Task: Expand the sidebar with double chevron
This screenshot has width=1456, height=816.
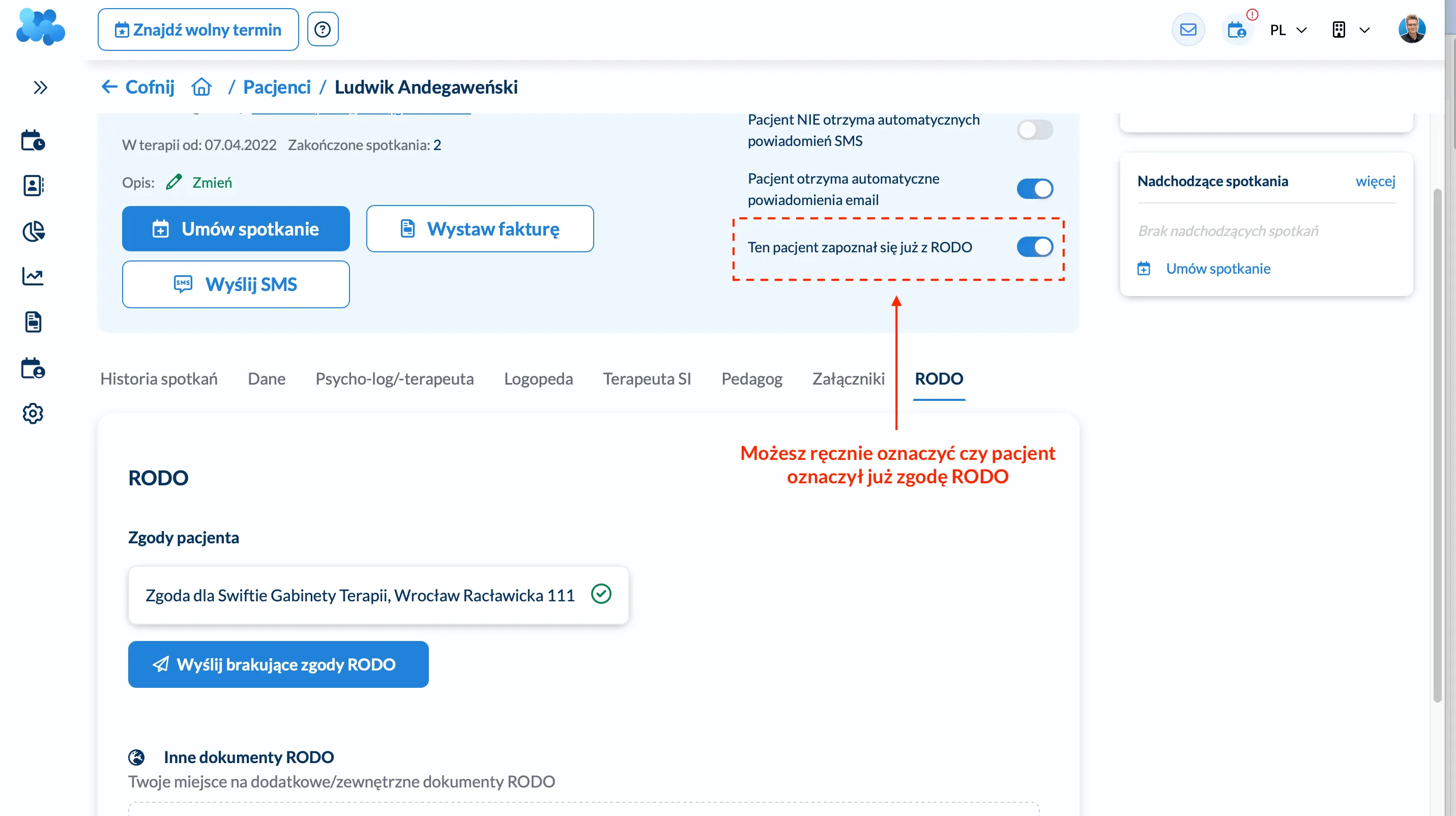Action: (40, 88)
